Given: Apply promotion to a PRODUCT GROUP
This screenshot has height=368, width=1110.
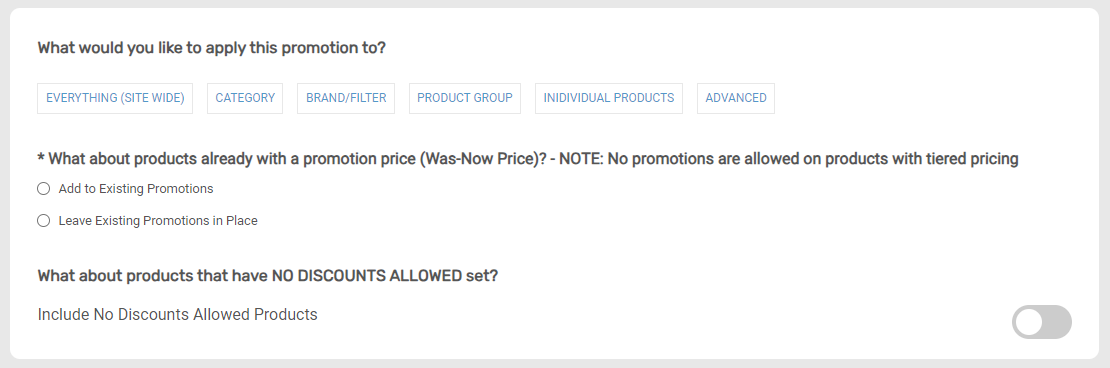Looking at the screenshot, I should (464, 98).
